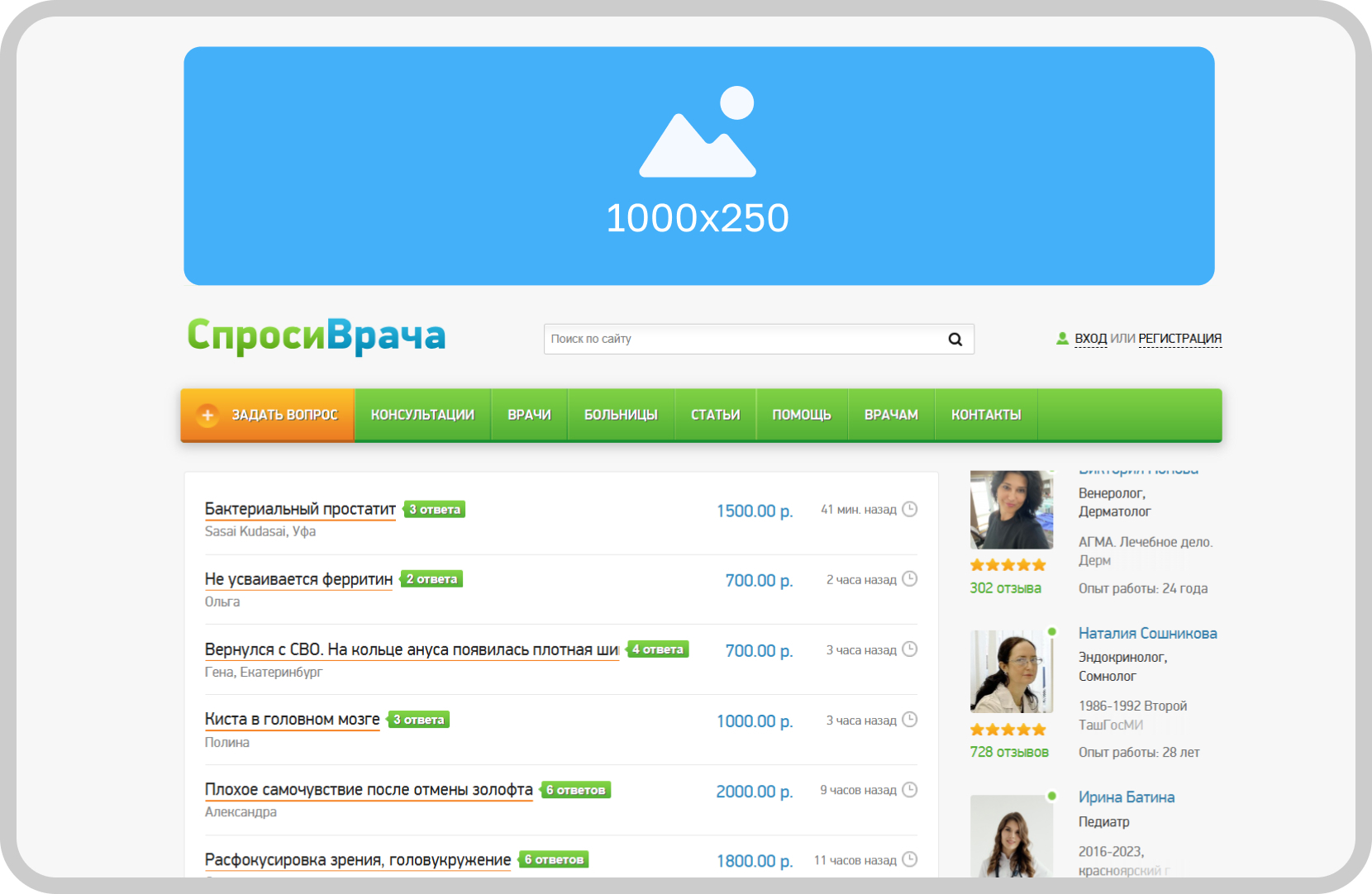Go to the ВРАЧИ section
Viewport: 1372px width, 894px height.
coord(529,415)
